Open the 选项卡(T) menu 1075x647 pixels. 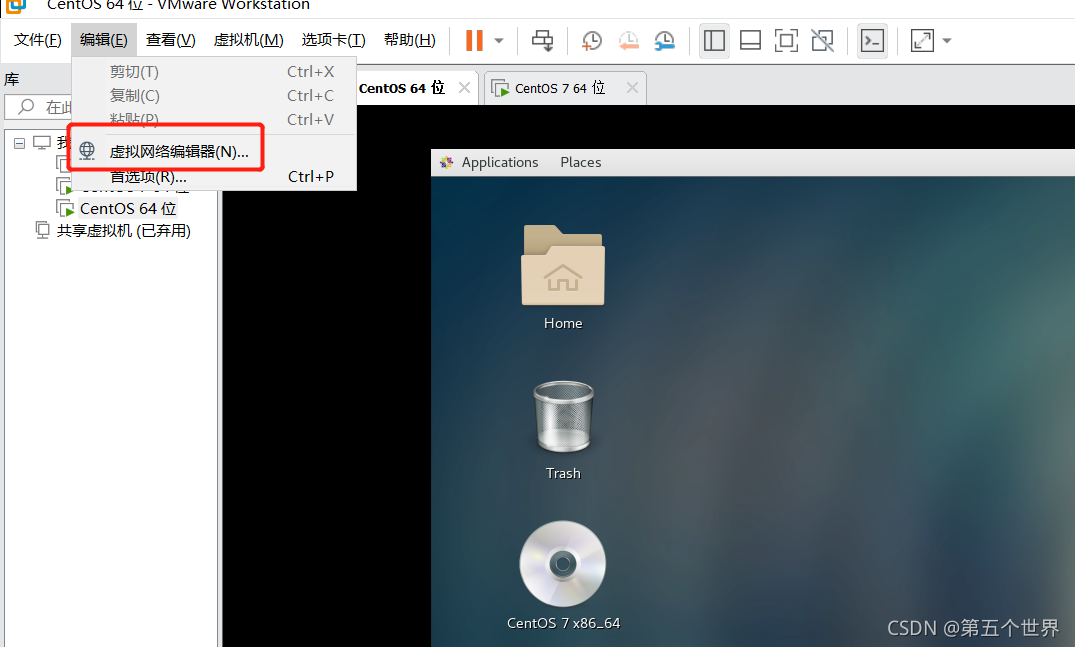pos(333,40)
